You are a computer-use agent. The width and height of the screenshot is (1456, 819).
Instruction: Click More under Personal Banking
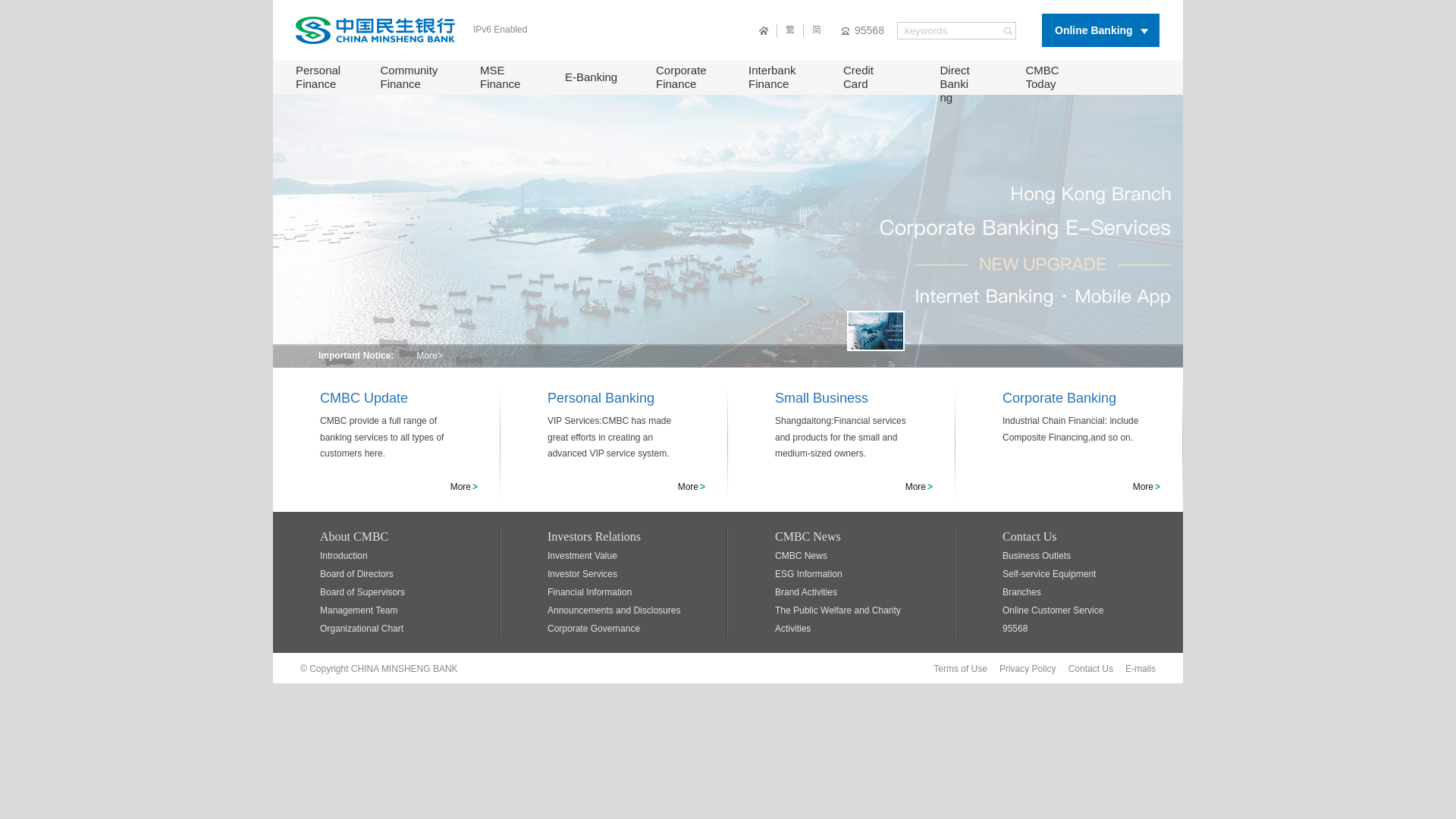692,487
